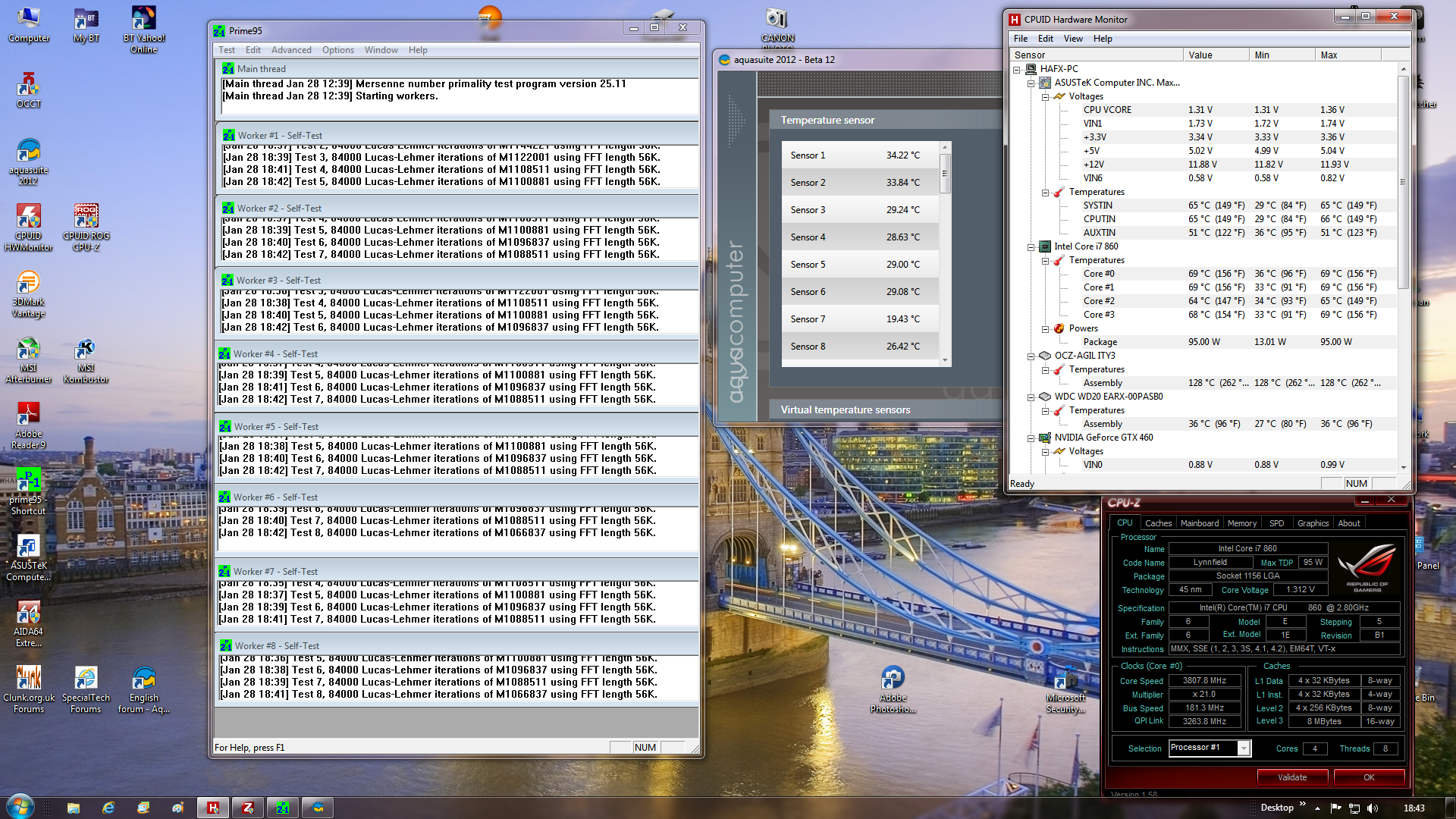Viewport: 1456px width, 819px height.
Task: Click the Windows Start orb
Action: coord(20,807)
